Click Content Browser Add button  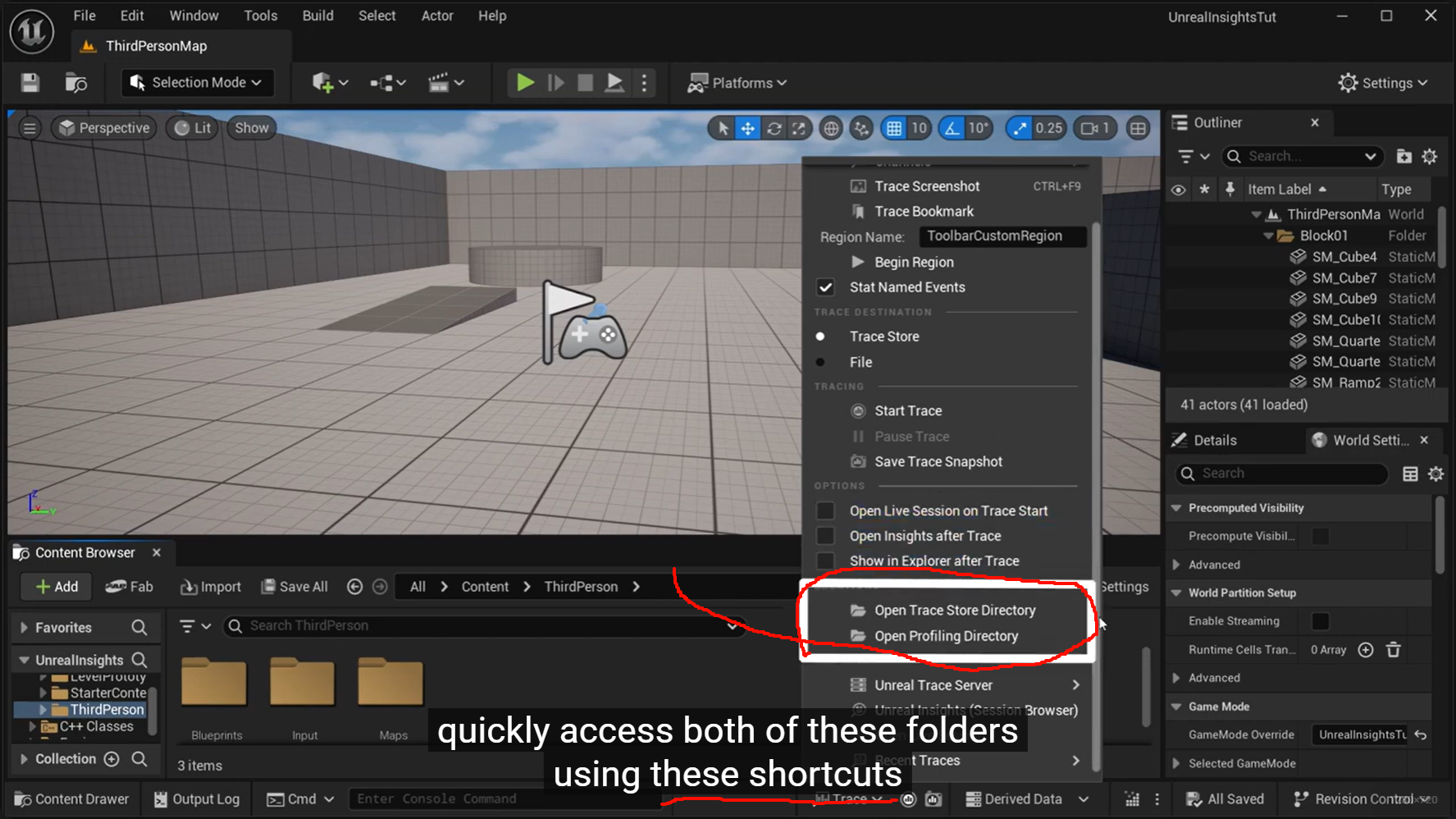tap(57, 587)
